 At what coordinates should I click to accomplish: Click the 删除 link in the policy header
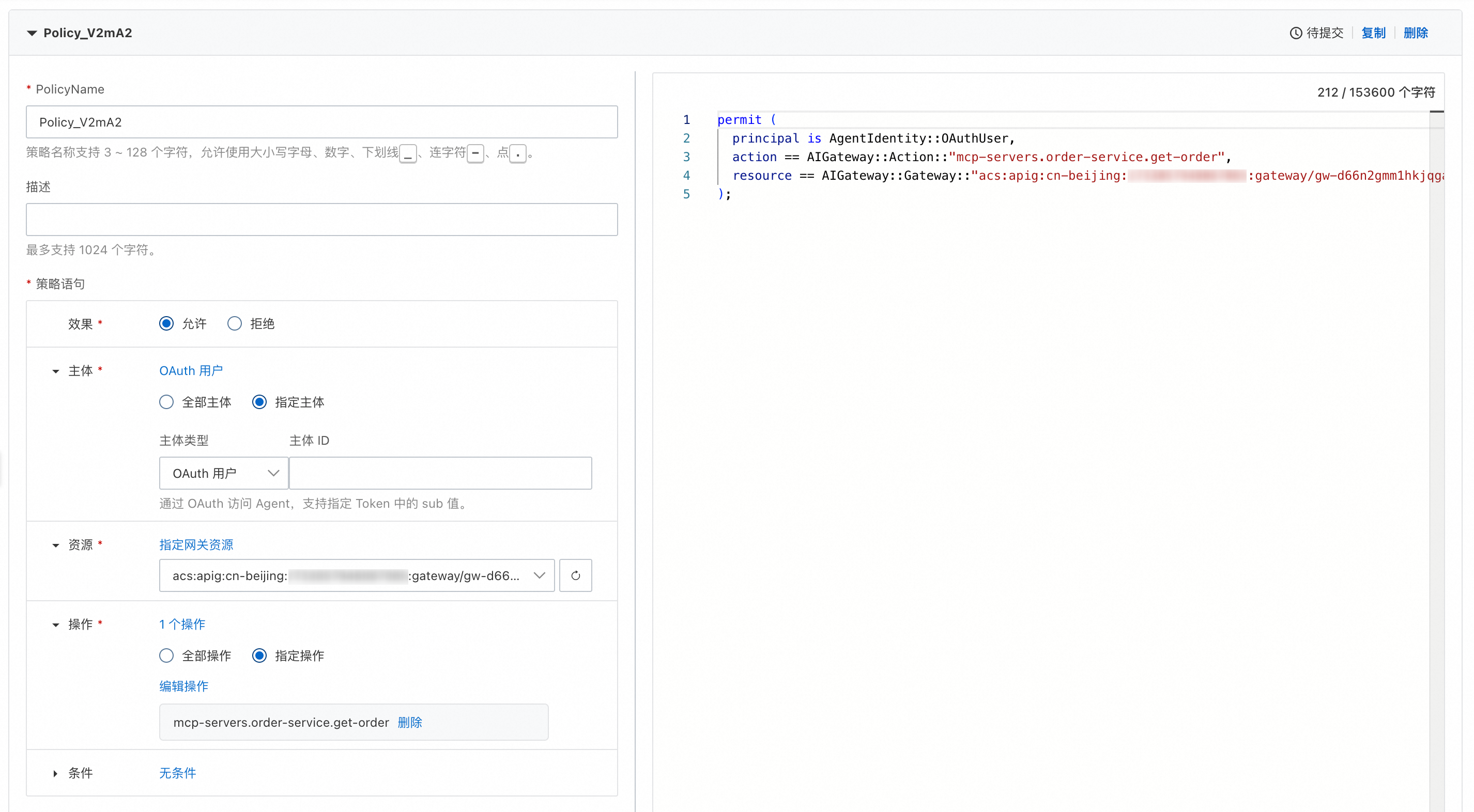(x=1416, y=33)
